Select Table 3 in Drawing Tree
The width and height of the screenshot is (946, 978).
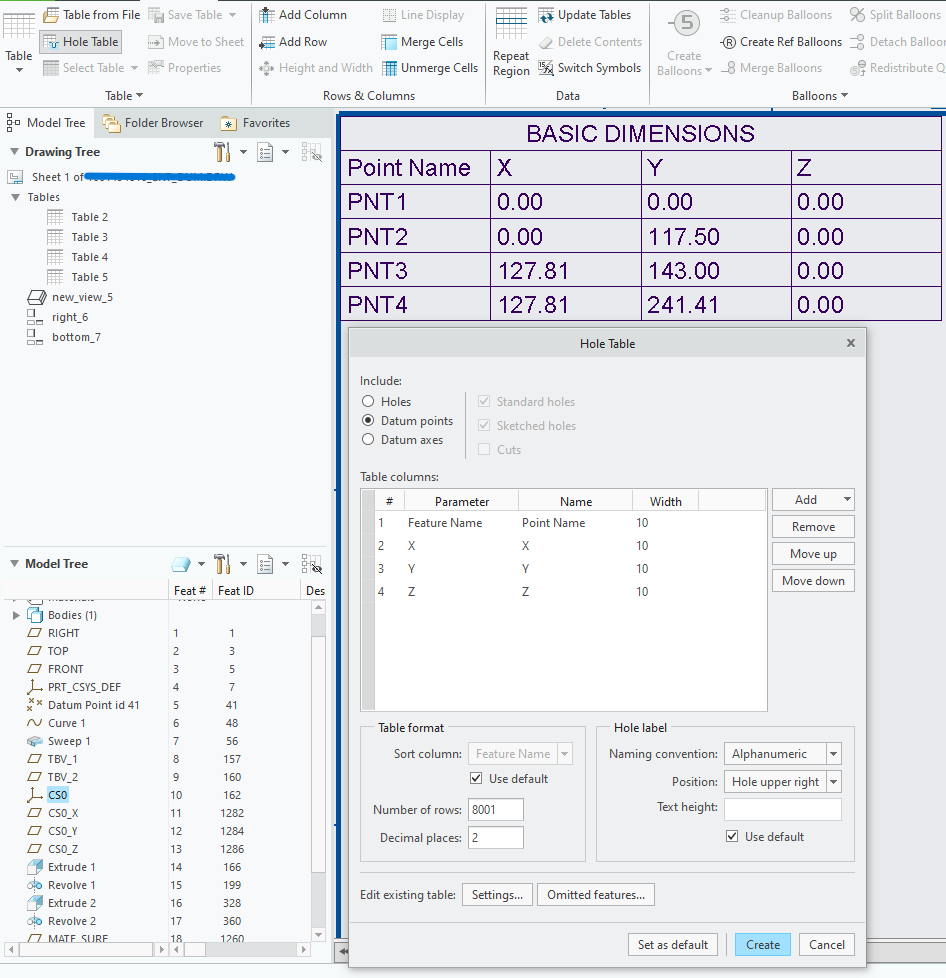coord(89,237)
